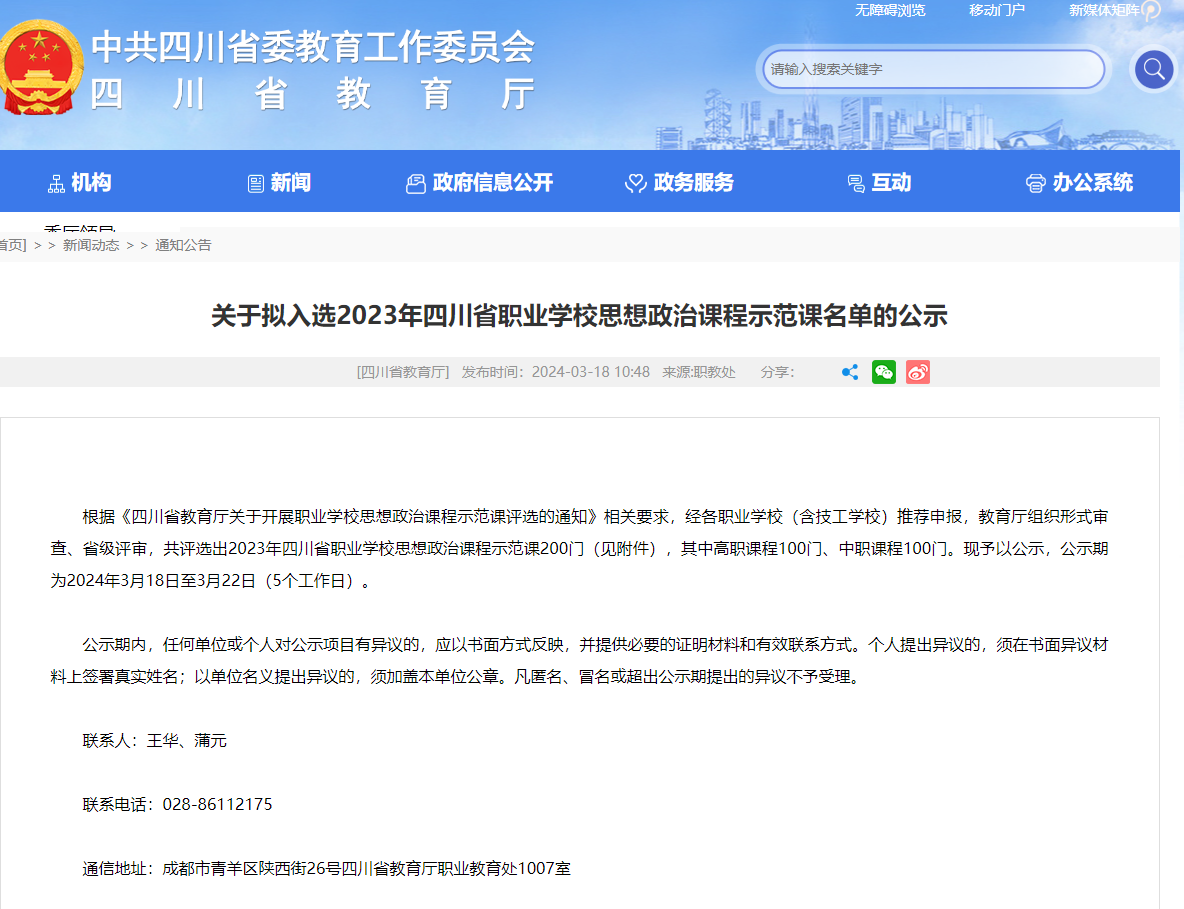Click the 四川省教育厅 site title in header
This screenshot has width=1184, height=909.
[312, 94]
